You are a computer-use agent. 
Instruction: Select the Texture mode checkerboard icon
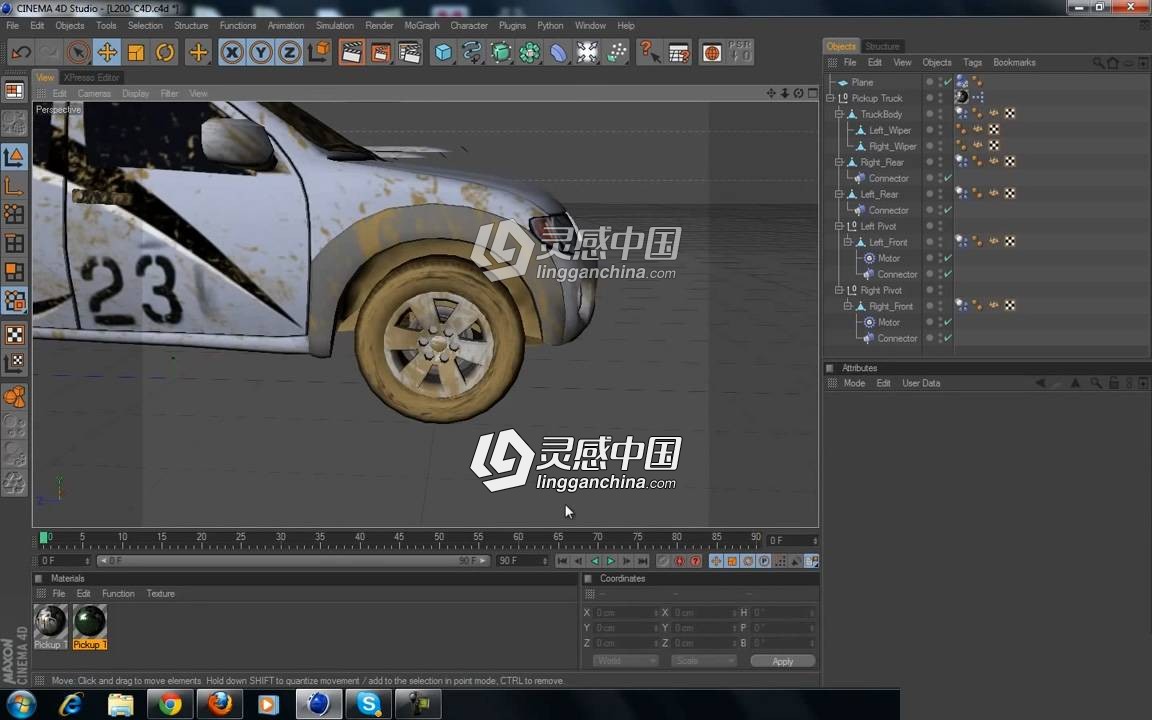tap(15, 335)
